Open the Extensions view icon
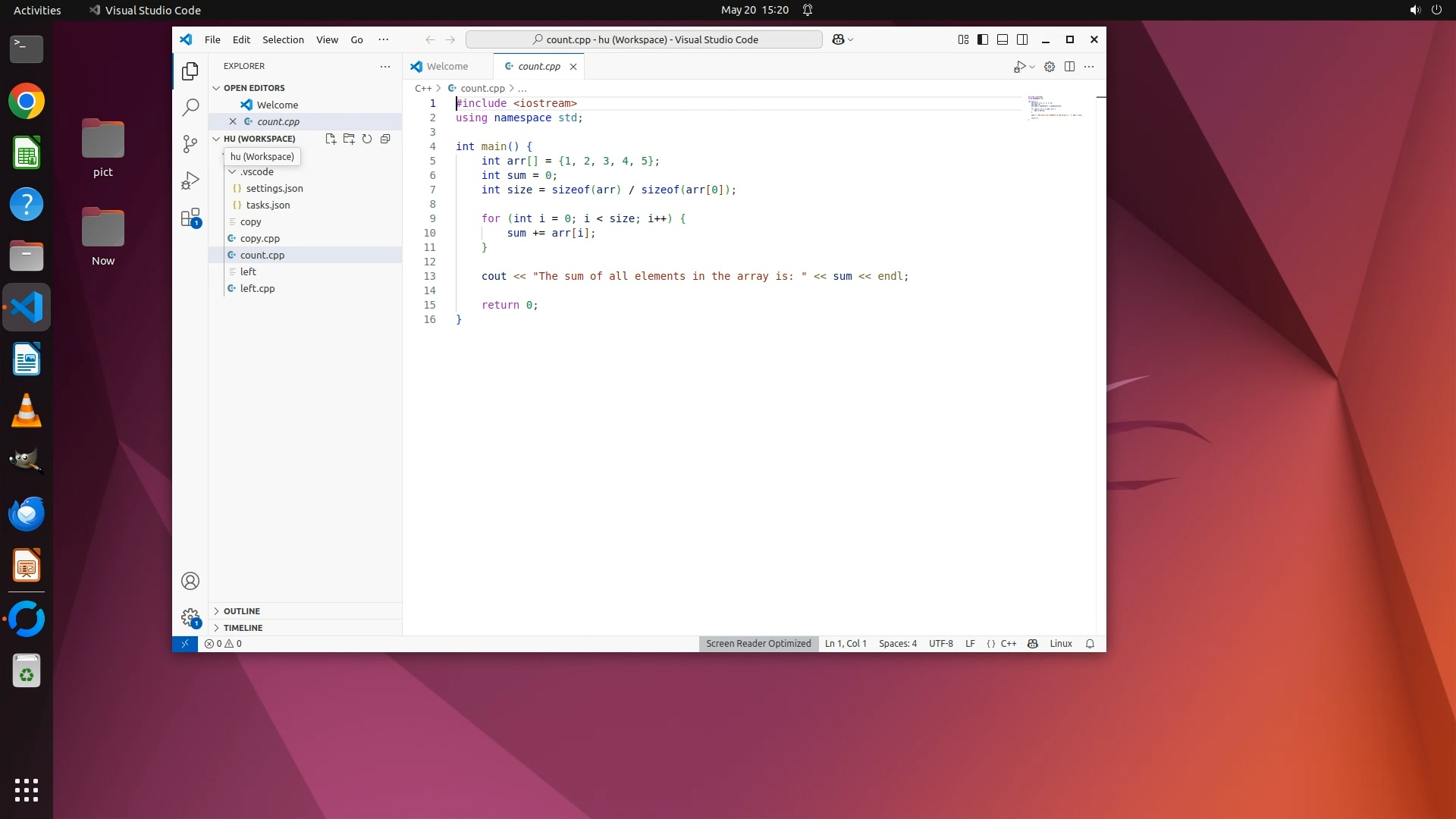The height and width of the screenshot is (819, 1456). 190,218
